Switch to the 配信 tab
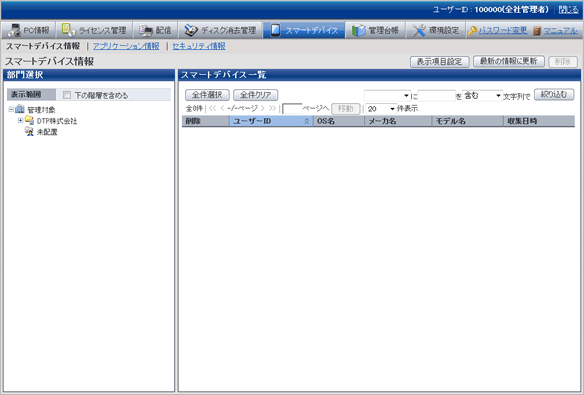The image size is (584, 395). [x=155, y=30]
